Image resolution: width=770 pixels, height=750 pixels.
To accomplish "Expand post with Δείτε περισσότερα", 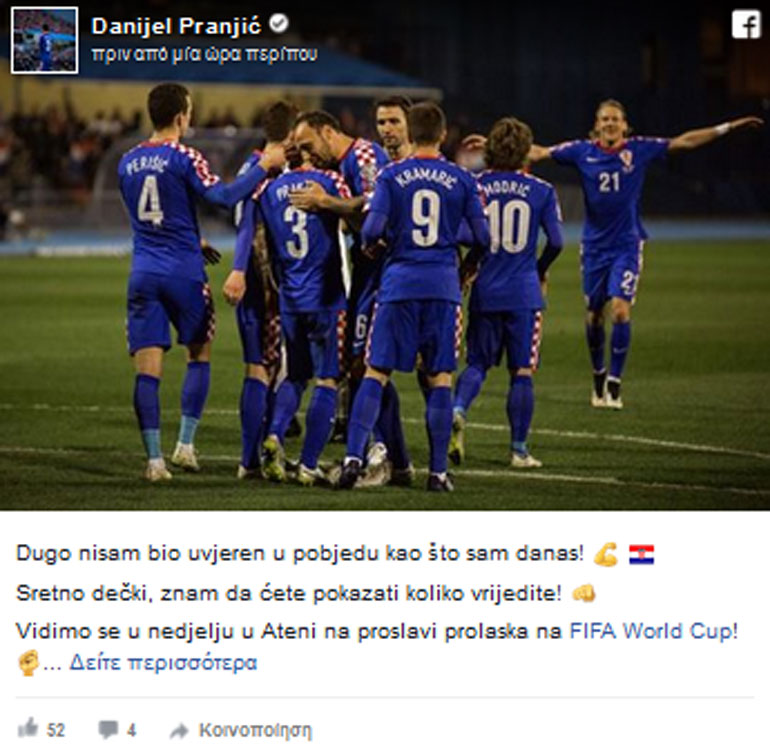I will [163, 663].
